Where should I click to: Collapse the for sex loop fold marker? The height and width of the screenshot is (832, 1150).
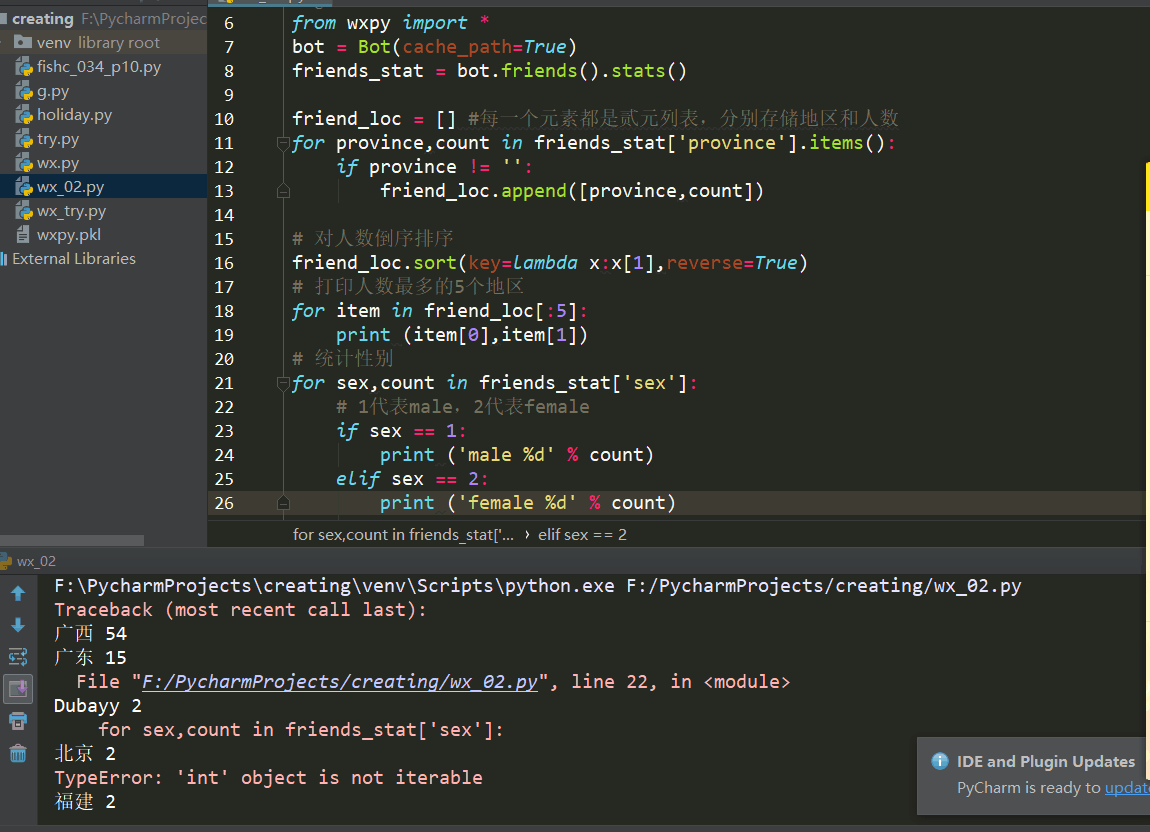coord(283,383)
